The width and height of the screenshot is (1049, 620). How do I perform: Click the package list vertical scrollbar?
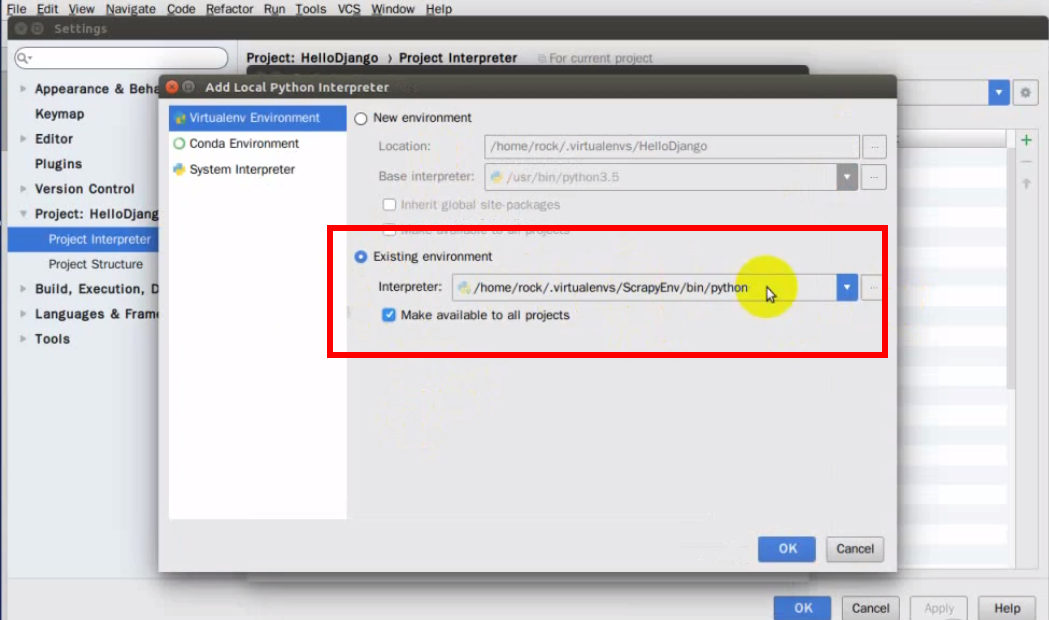click(x=1010, y=268)
